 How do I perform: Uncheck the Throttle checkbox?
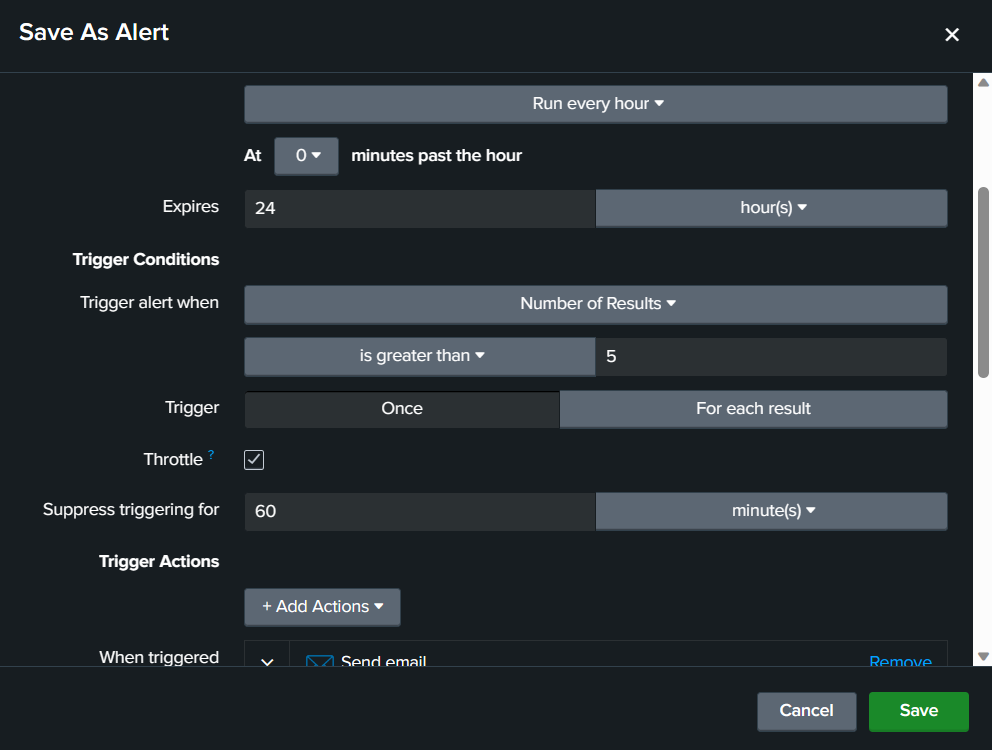254,460
